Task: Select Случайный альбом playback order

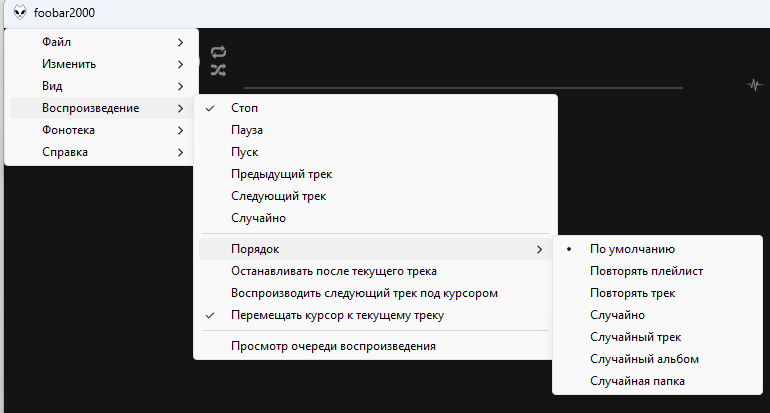Action: pyautogui.click(x=644, y=359)
